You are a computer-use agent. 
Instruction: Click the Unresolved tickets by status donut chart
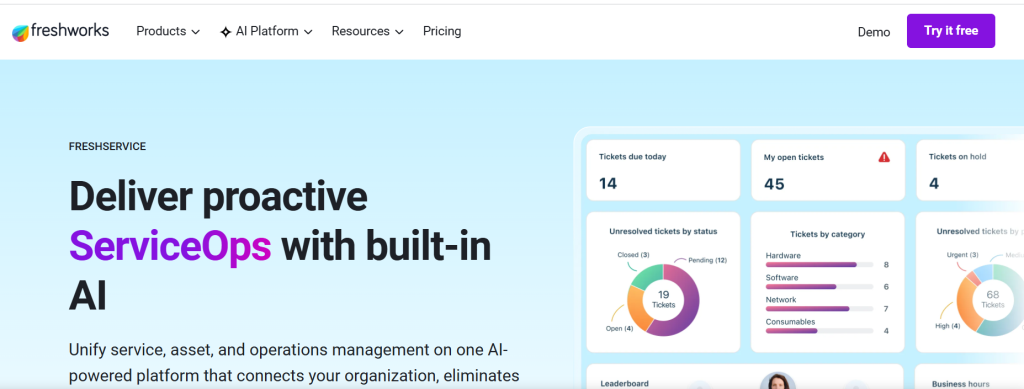664,300
